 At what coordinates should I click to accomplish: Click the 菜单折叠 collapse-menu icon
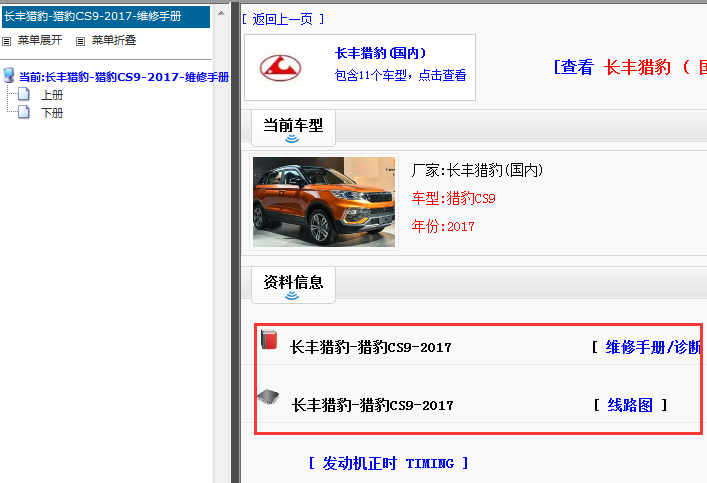(x=80, y=41)
